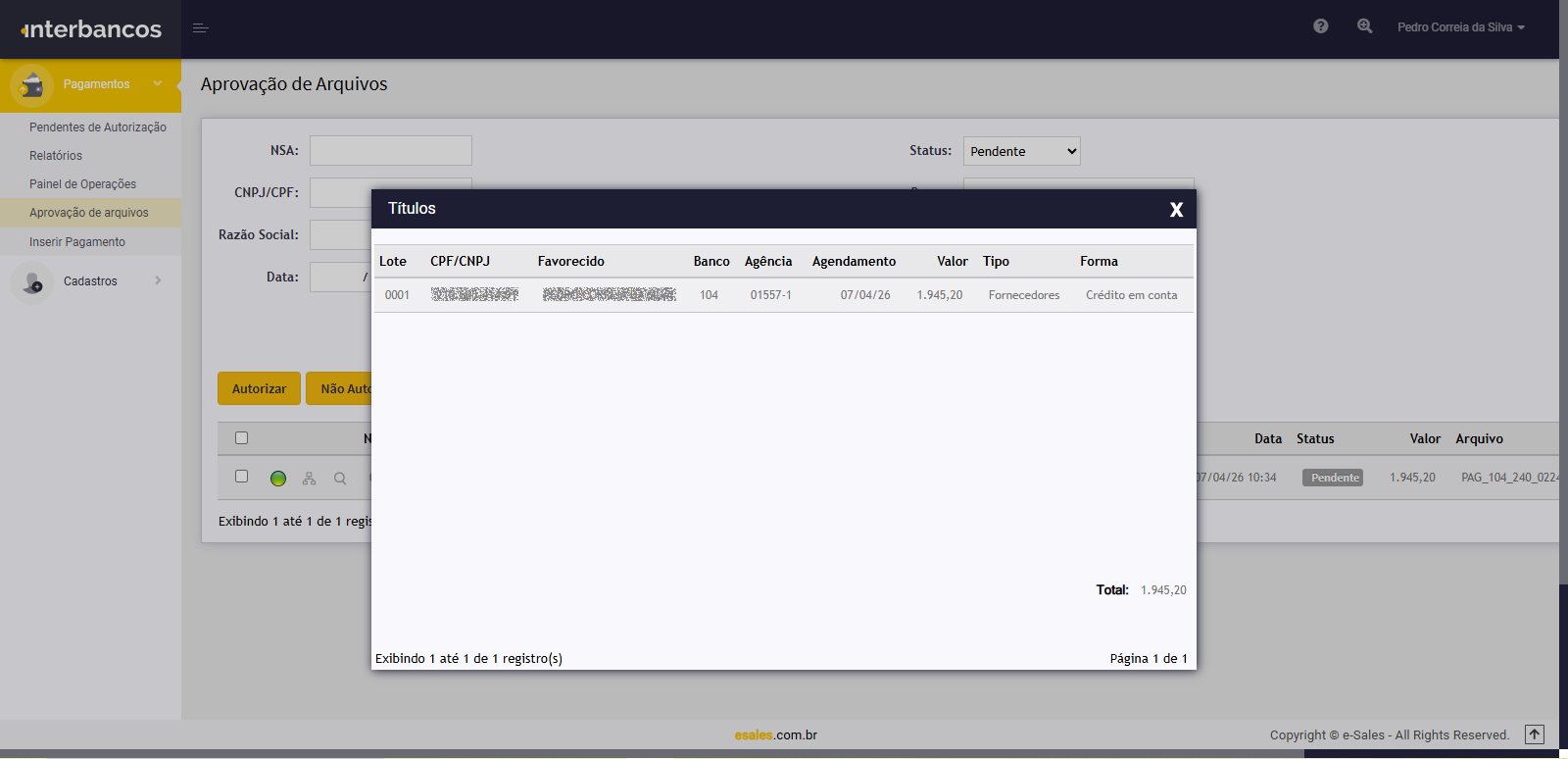Toggle the select-all checkbox in table header
The width and height of the screenshot is (1568, 759).
pos(242,438)
